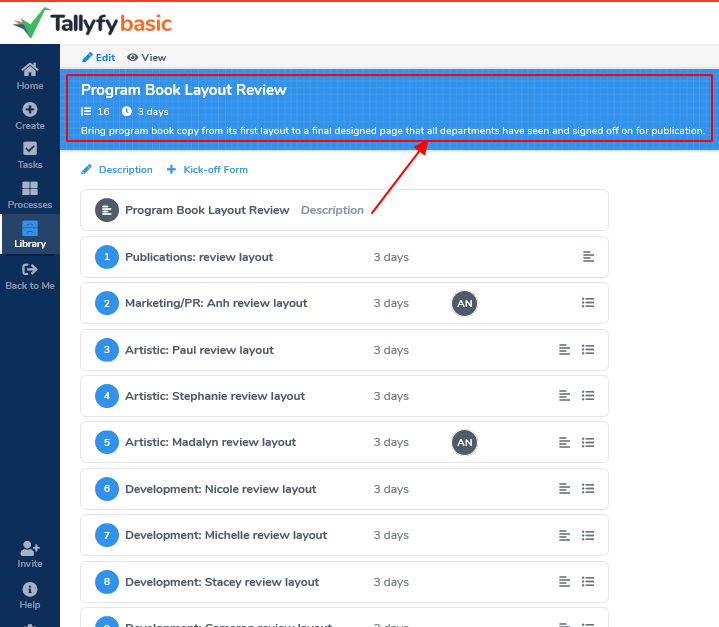This screenshot has height=627, width=719.
Task: Click blueprint title Program Book Layout Review
Action: (183, 90)
